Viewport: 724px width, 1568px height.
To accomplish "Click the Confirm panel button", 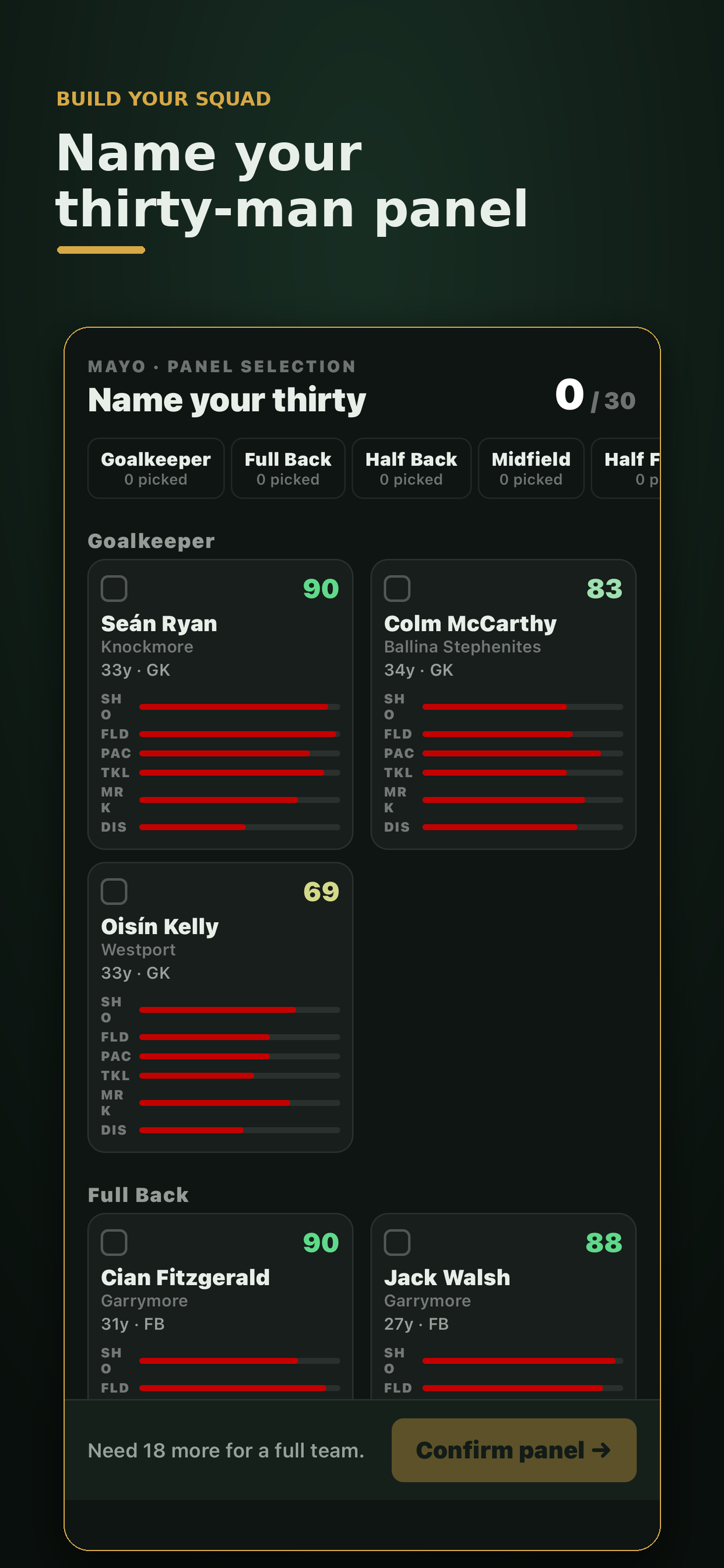I will [x=514, y=1450].
